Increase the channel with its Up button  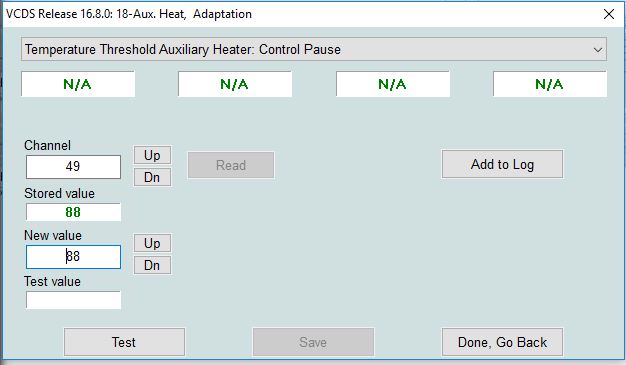(152, 155)
